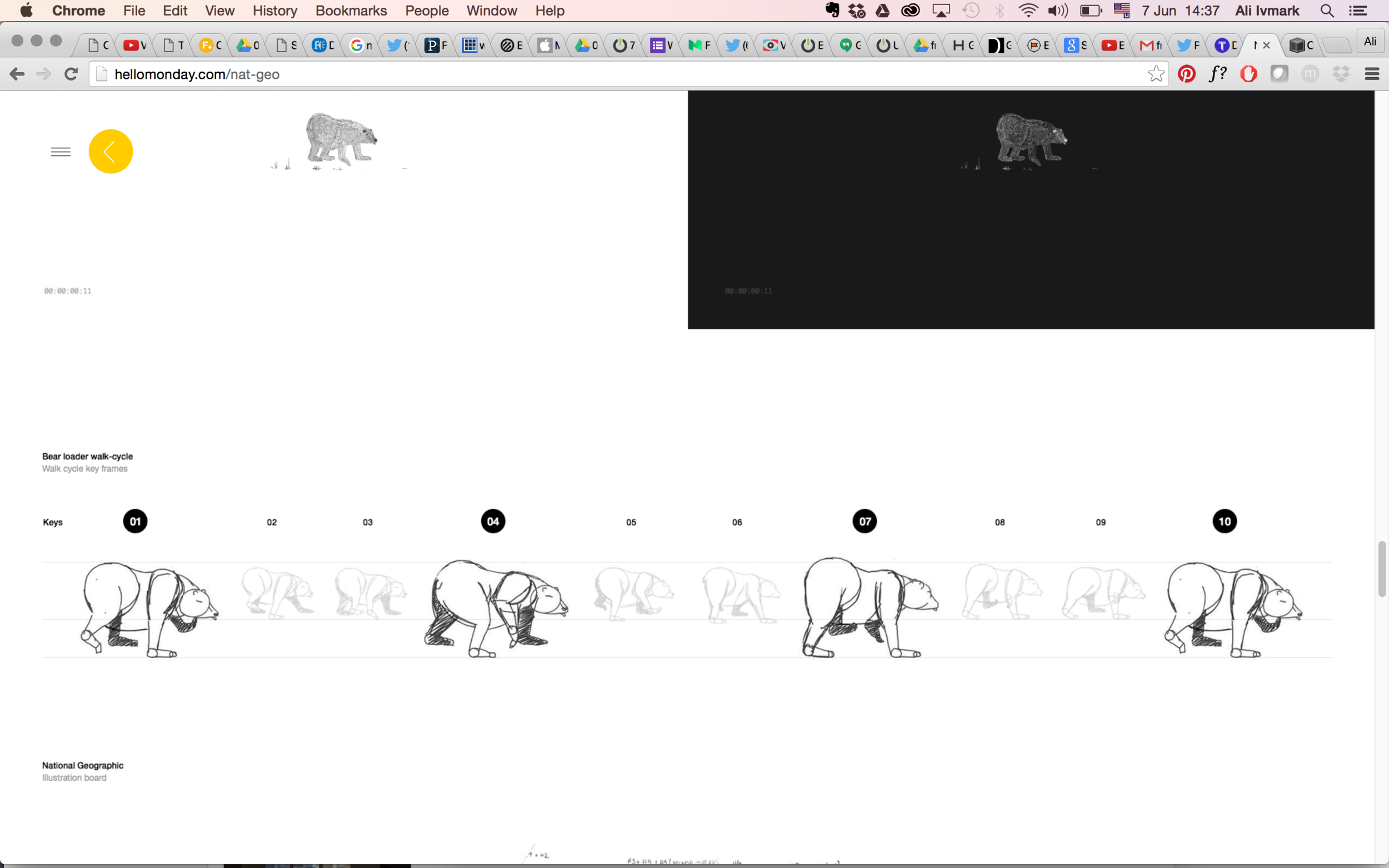
Task: Switch to the Hangouts green quote tab
Action: click(850, 45)
